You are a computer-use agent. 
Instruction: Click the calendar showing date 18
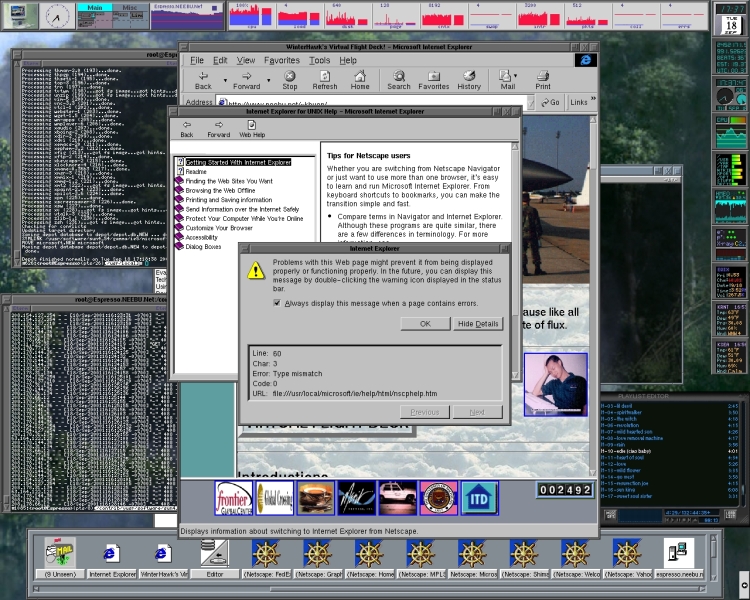click(731, 25)
